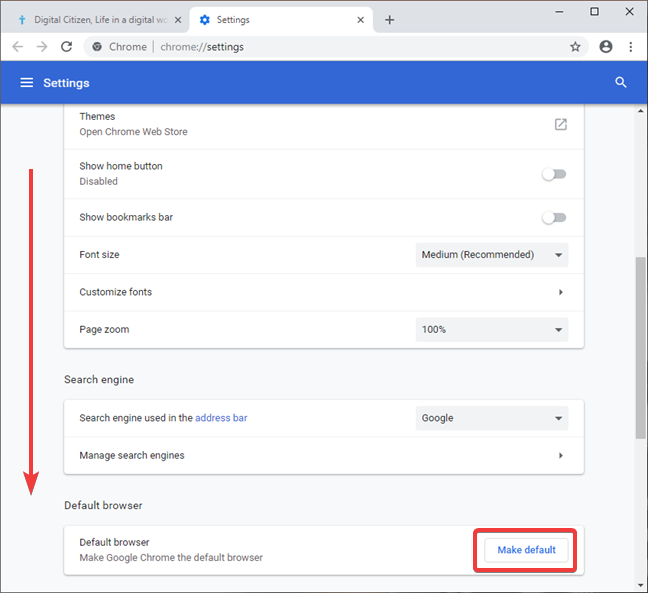Click the Themes row label
This screenshot has width=648, height=593.
[x=97, y=117]
